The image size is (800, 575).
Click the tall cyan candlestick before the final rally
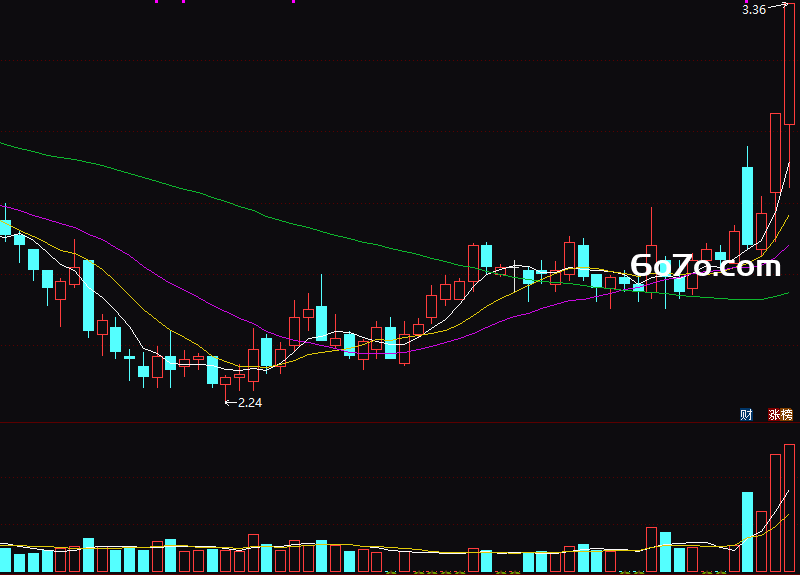tap(747, 206)
